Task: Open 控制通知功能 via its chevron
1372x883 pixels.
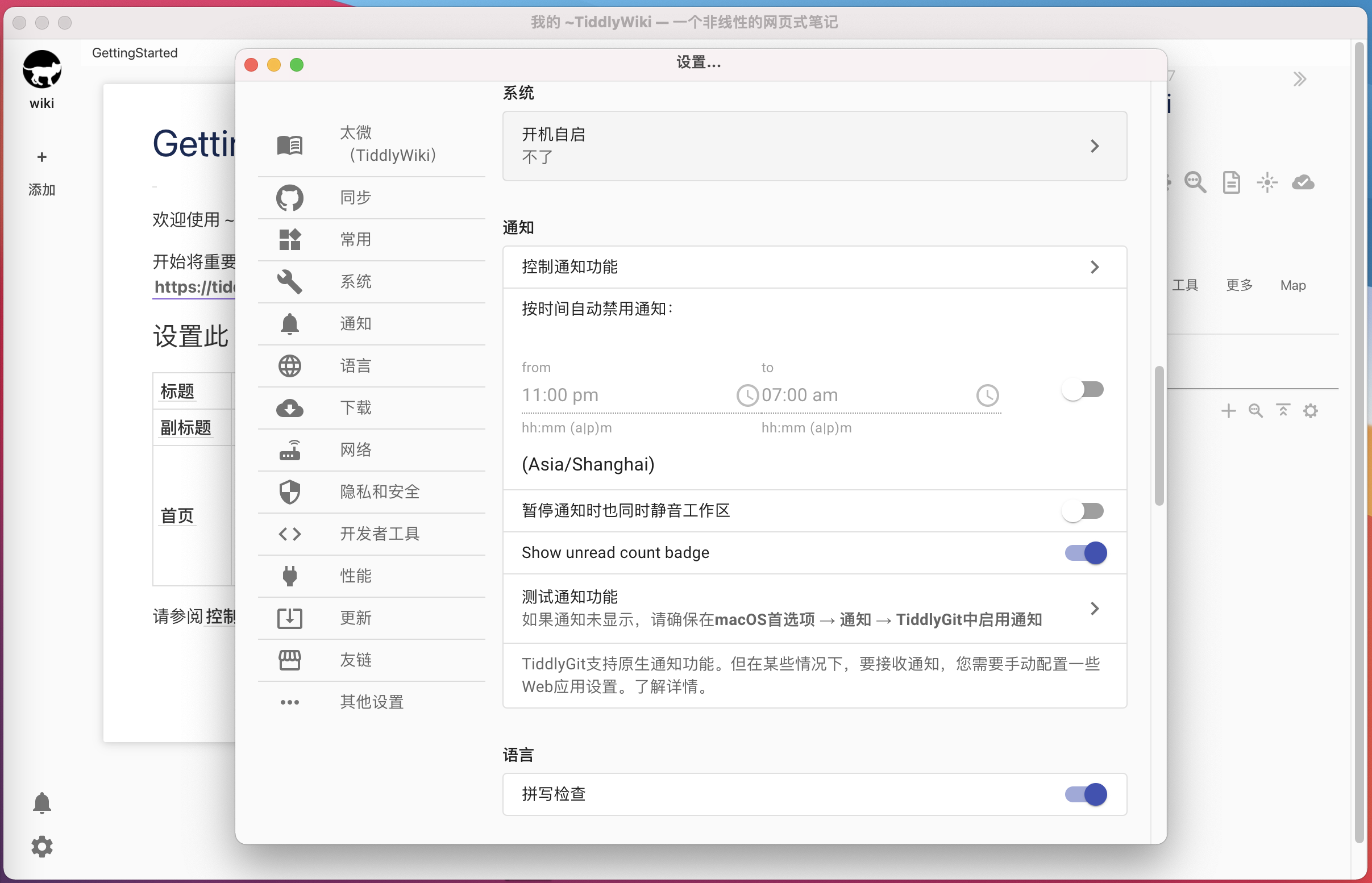Action: point(1096,267)
